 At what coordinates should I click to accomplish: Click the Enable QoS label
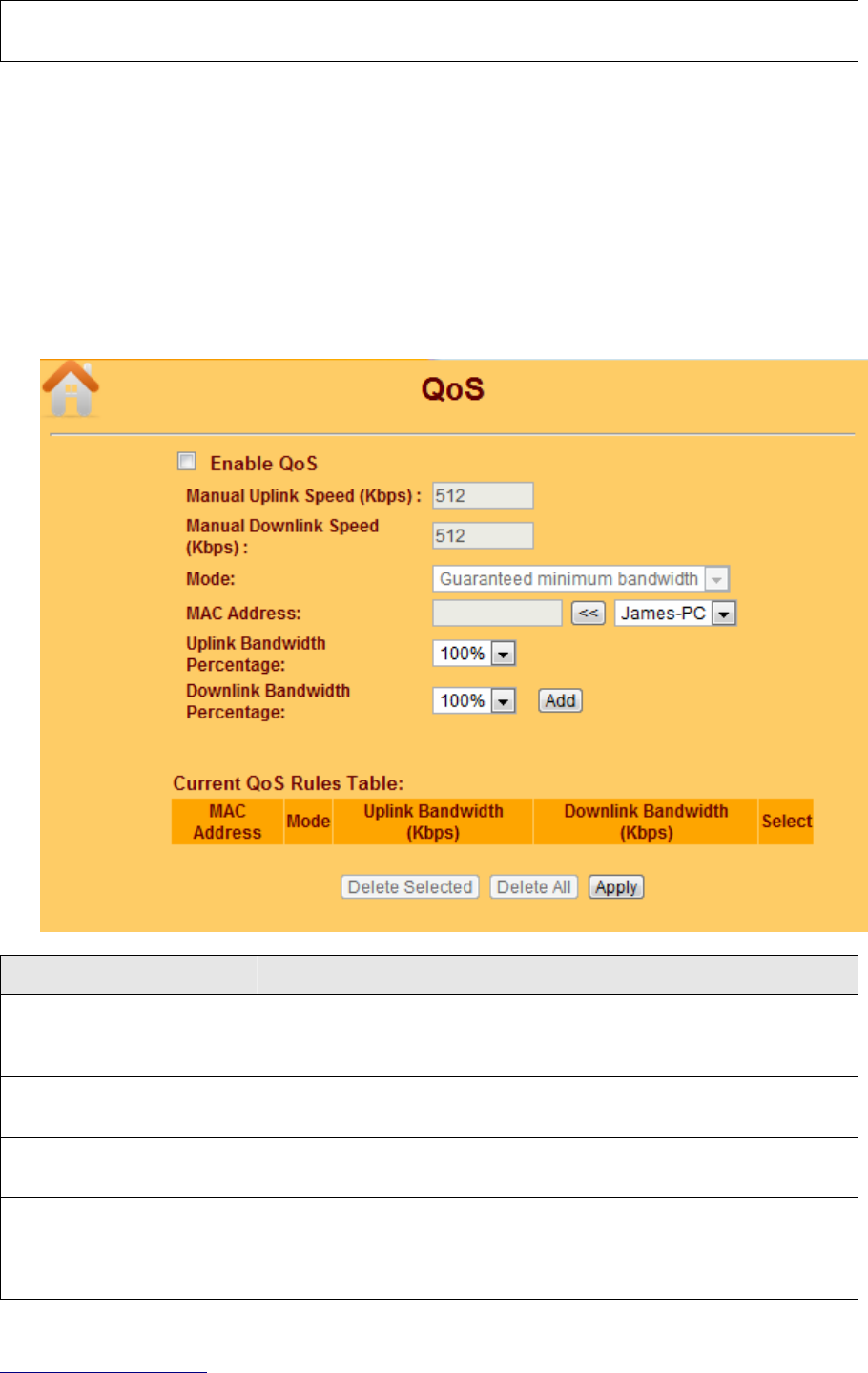[263, 464]
